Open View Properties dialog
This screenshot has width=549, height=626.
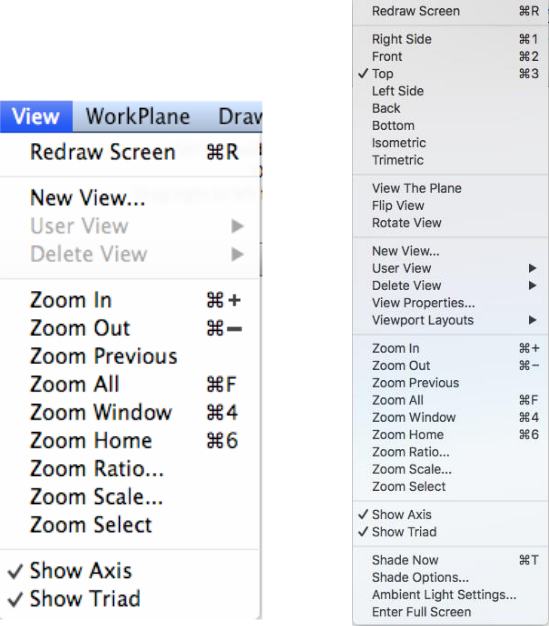pos(450,303)
